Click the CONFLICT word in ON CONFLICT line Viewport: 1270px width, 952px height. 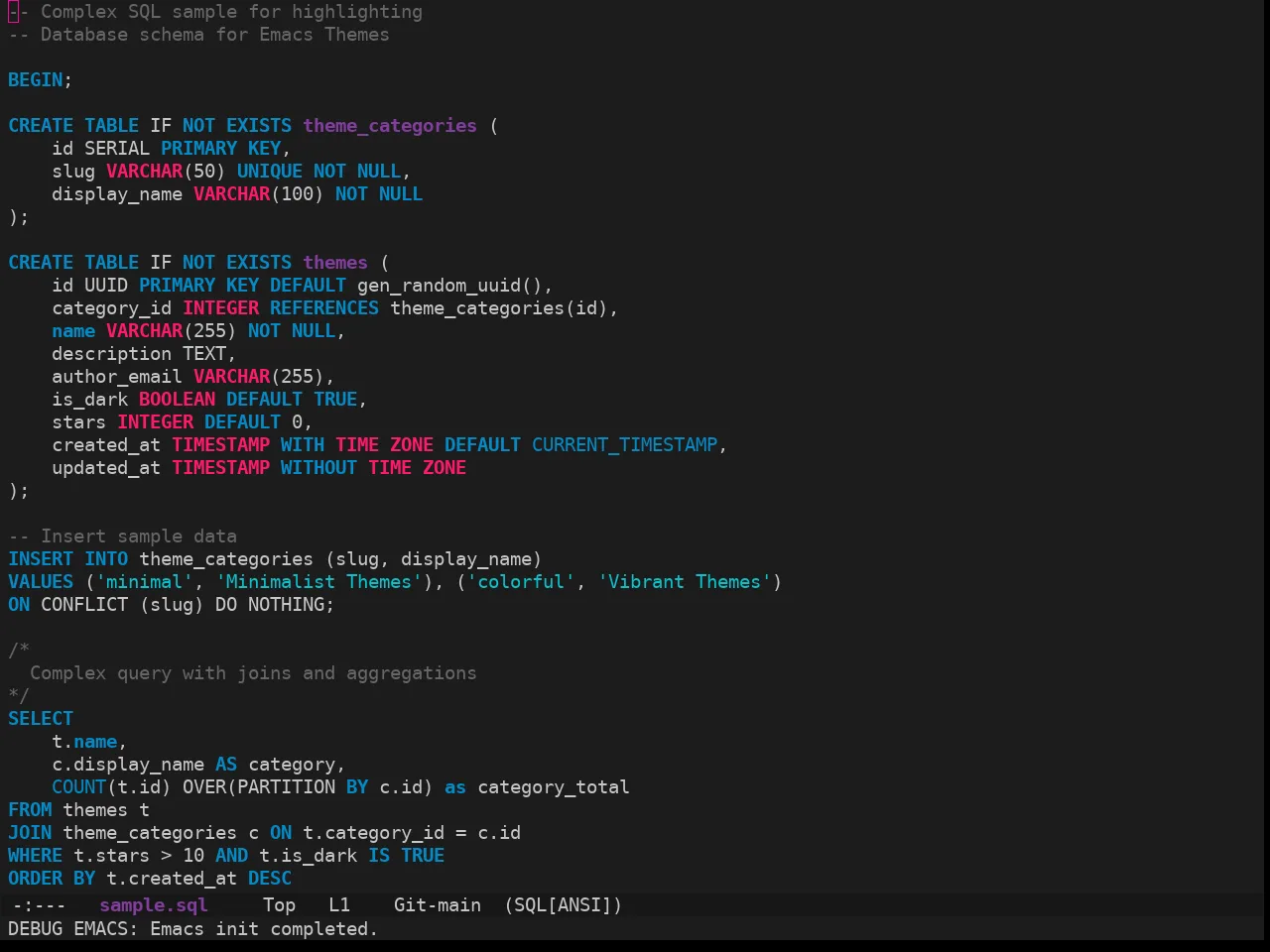pos(84,605)
